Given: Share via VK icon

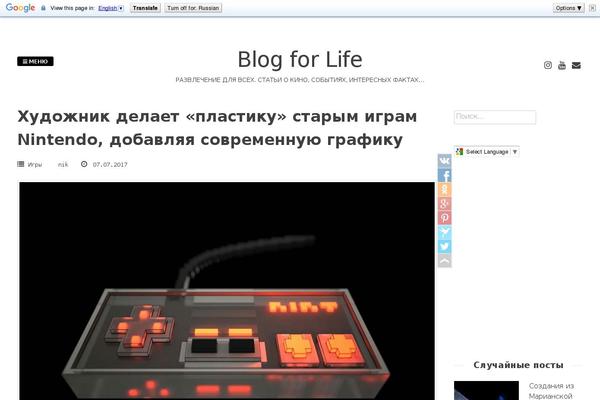Looking at the screenshot, I should 445,161.
